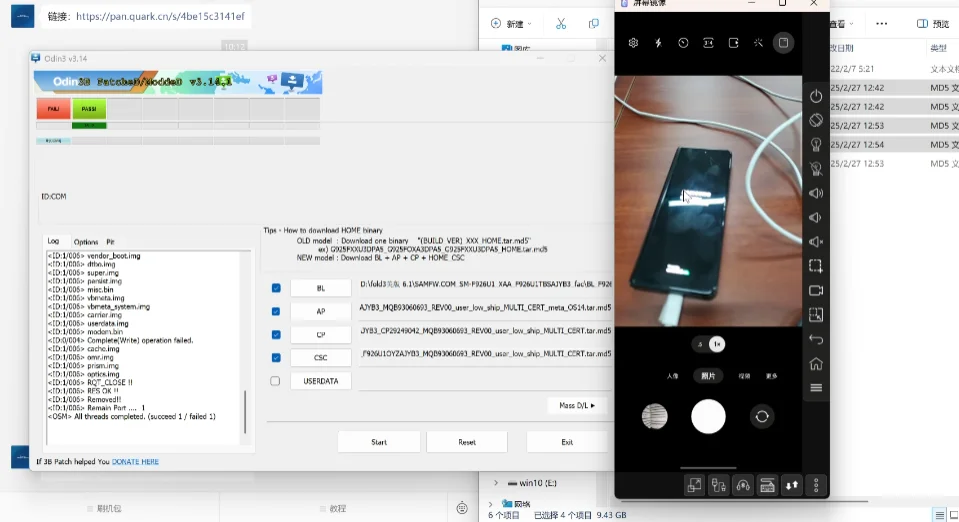Select the 照片 photo camera mode
This screenshot has width=959, height=522.
pyautogui.click(x=708, y=376)
